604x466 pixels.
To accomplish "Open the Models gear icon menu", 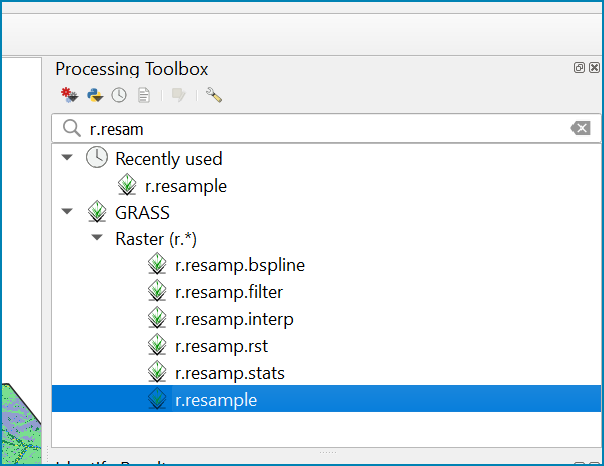I will click(x=69, y=95).
